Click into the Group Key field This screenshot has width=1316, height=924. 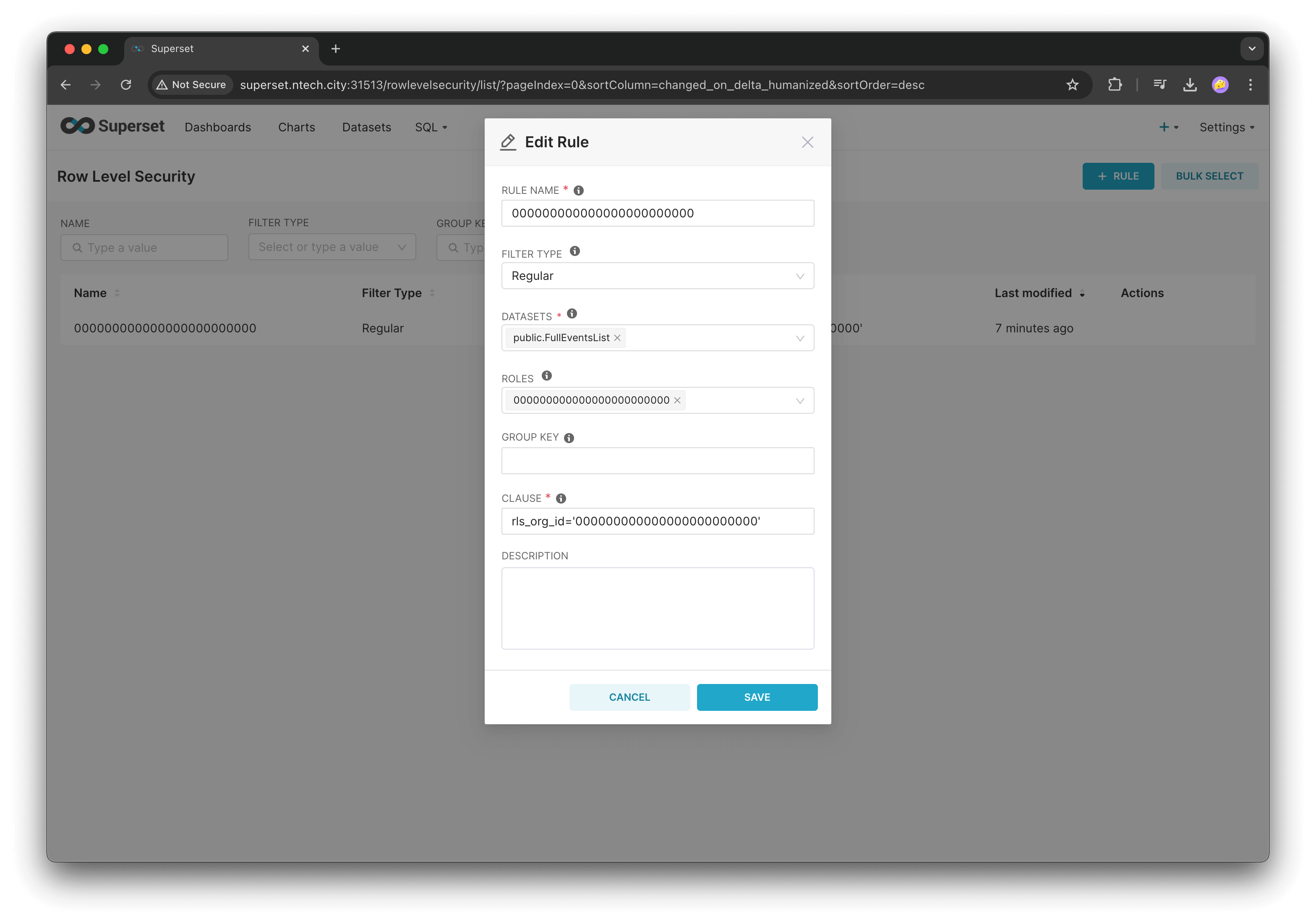[657, 461]
